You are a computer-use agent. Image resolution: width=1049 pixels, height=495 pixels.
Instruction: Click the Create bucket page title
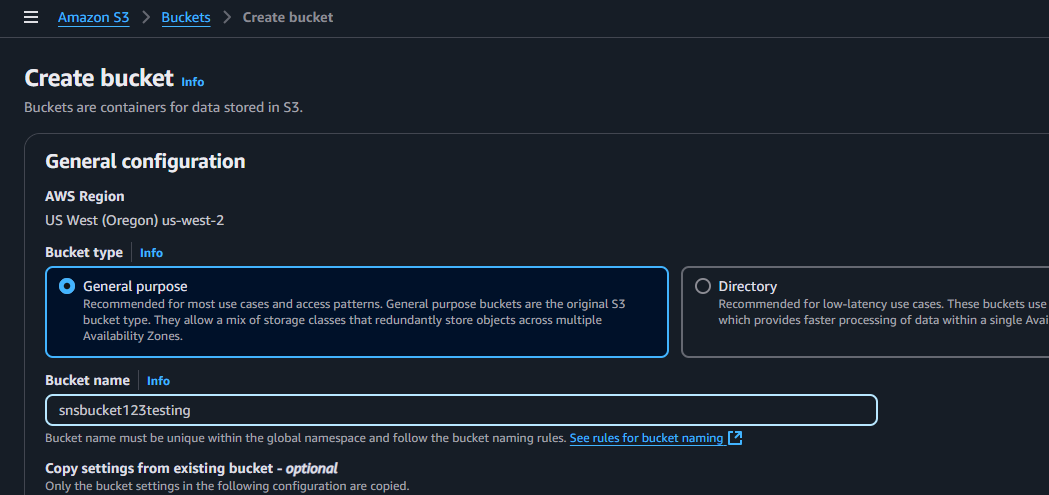[x=99, y=79]
